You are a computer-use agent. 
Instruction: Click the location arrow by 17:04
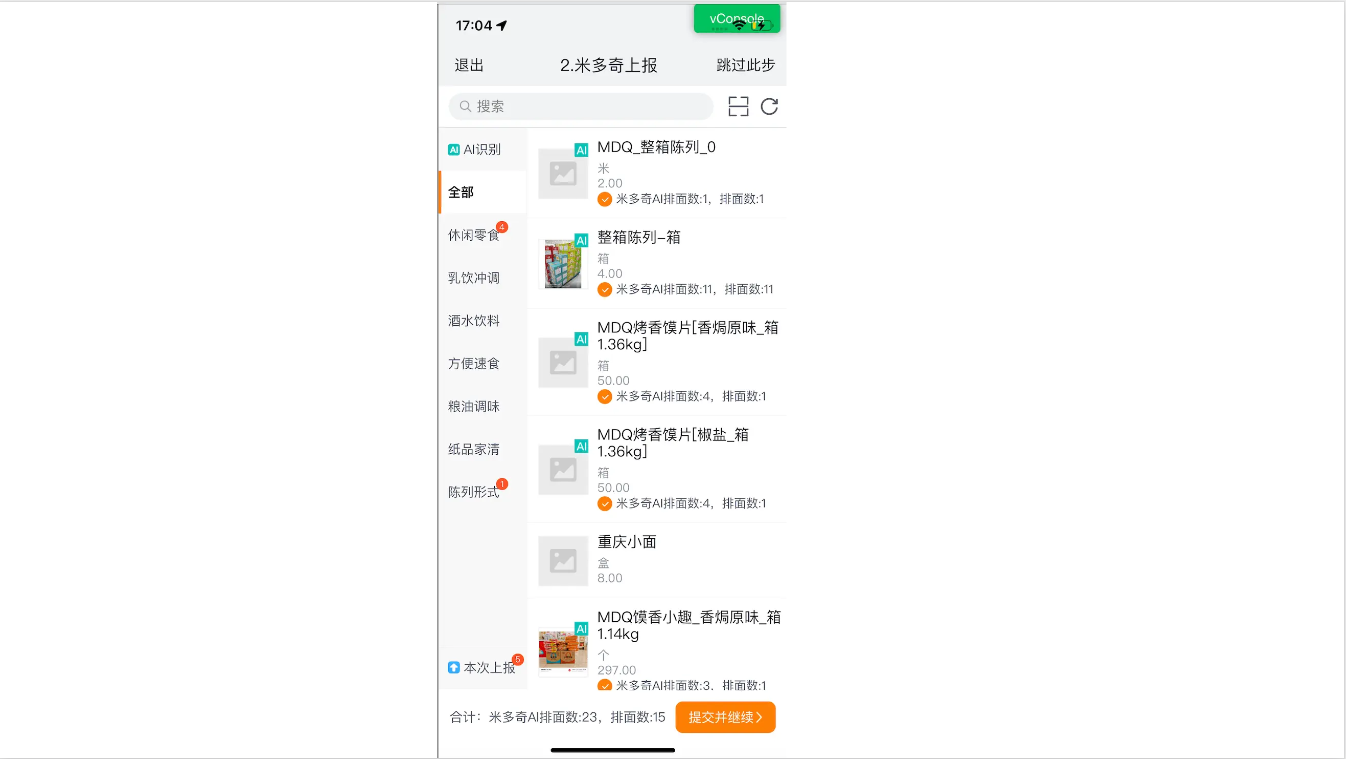tap(502, 25)
